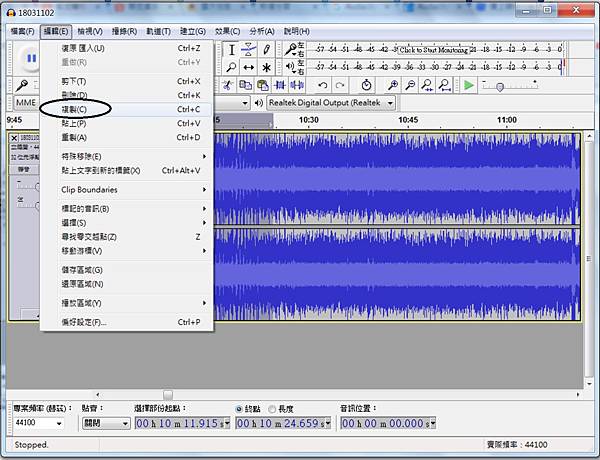Select the 結尾 (End) radio button
This screenshot has height=460, width=600.
pyautogui.click(x=239, y=409)
